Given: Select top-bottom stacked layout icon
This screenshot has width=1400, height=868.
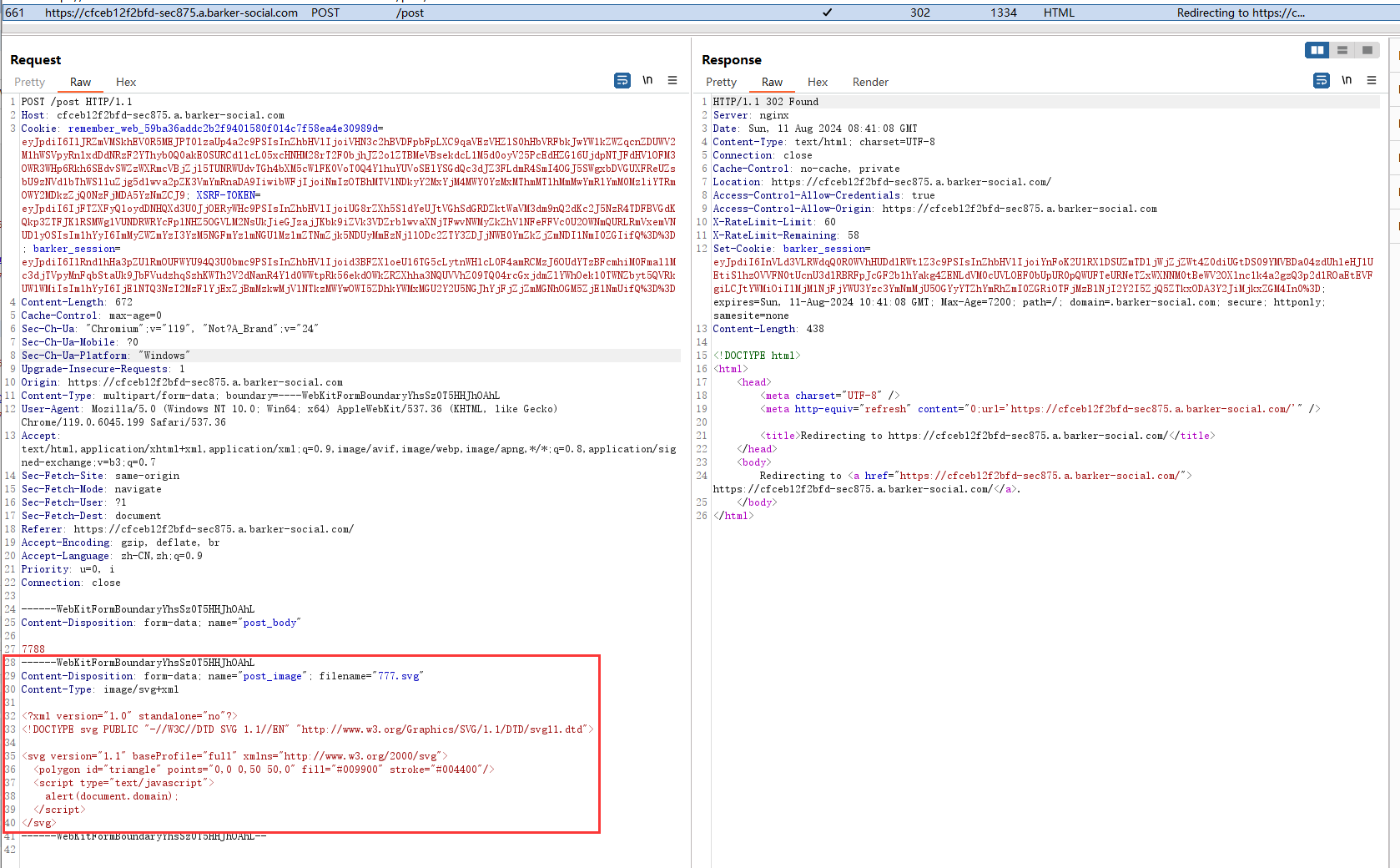Looking at the screenshot, I should click(1342, 50).
